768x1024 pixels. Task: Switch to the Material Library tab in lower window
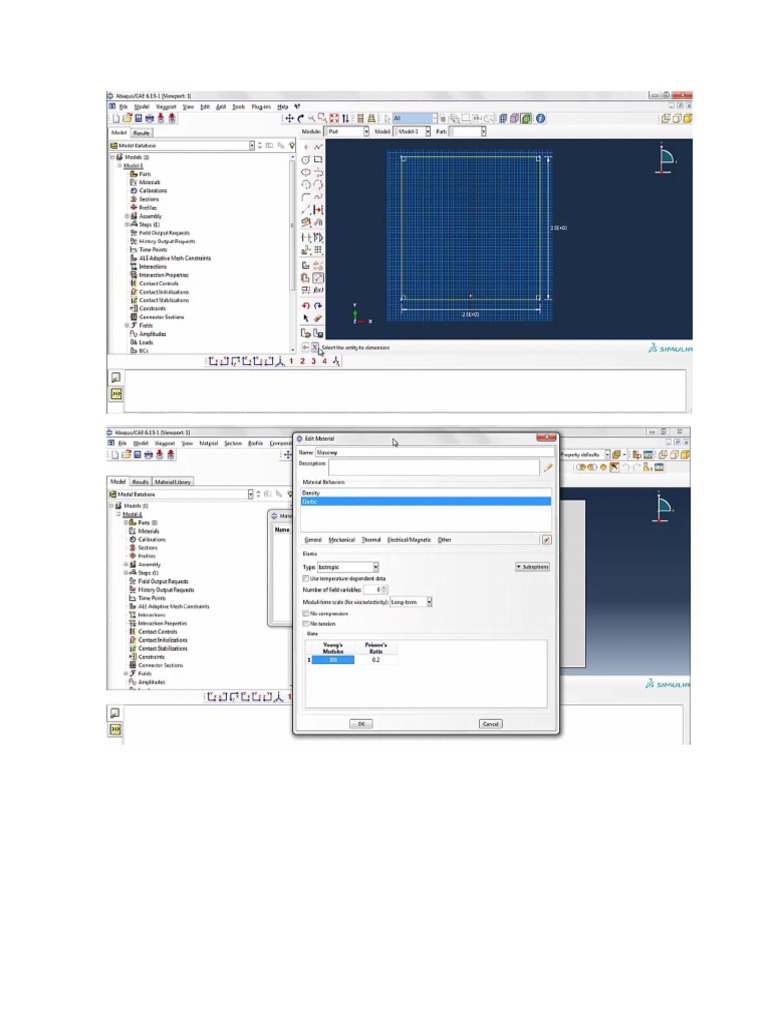click(172, 482)
